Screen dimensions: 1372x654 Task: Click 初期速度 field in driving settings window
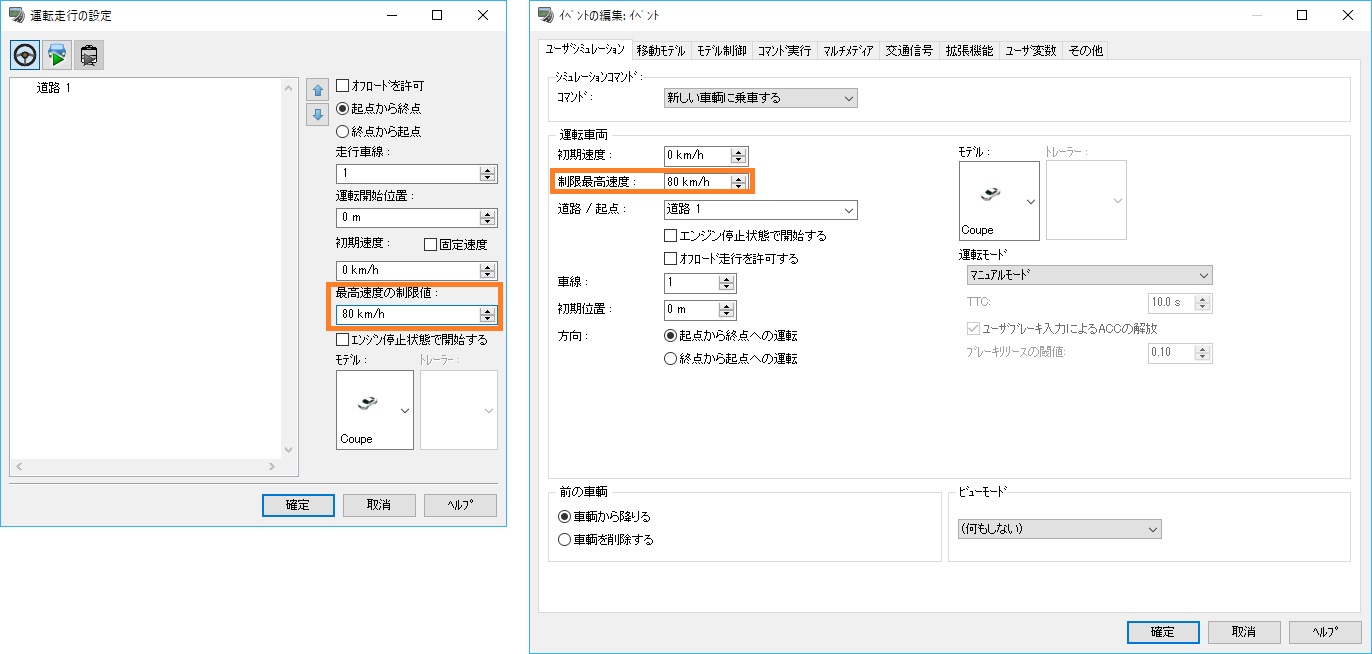[408, 270]
